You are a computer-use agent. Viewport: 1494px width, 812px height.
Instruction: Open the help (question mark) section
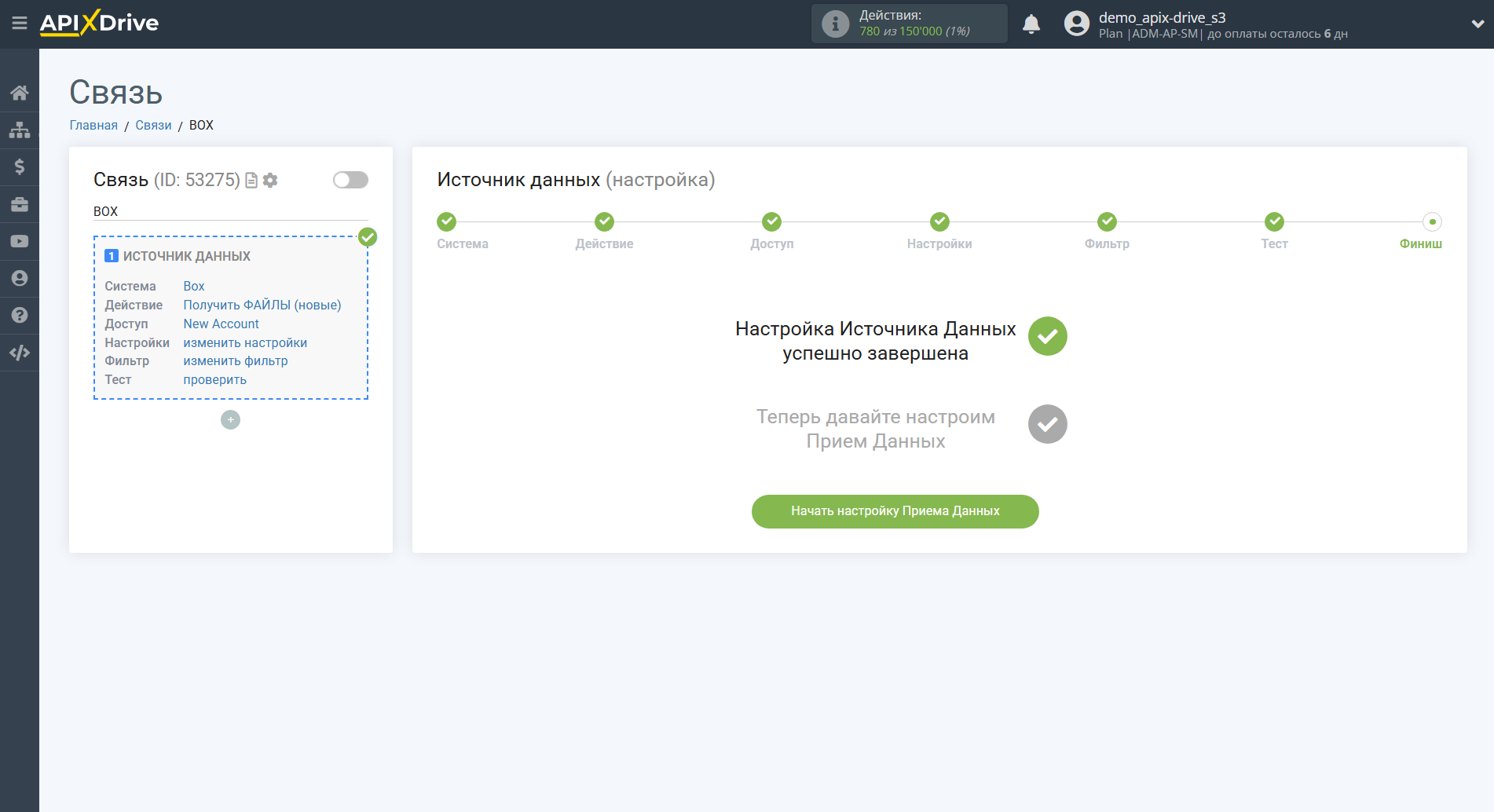point(20,315)
